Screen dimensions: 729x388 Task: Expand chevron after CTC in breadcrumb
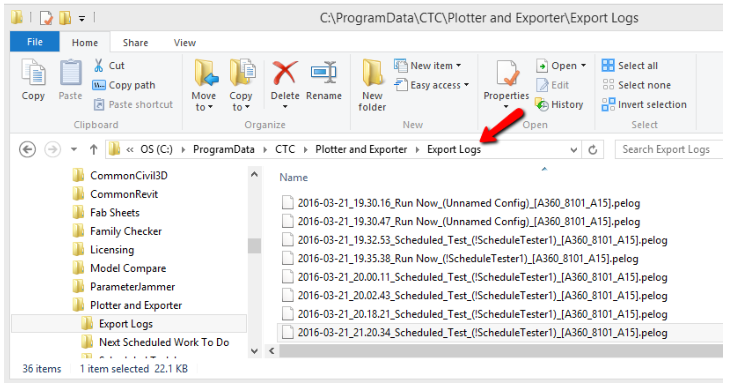pyautogui.click(x=305, y=150)
